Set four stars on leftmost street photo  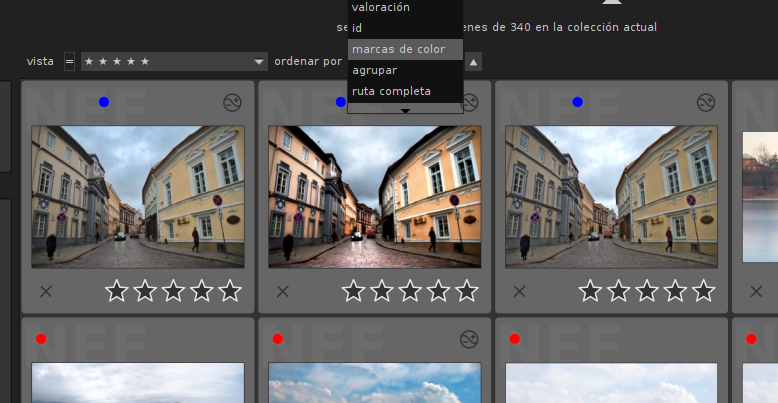tap(201, 291)
